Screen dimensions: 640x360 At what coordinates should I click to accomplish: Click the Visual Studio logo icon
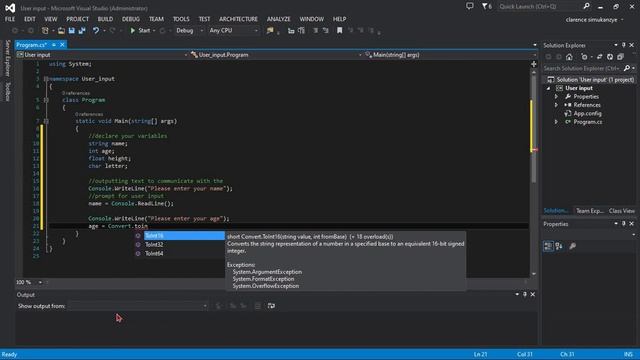(10, 8)
